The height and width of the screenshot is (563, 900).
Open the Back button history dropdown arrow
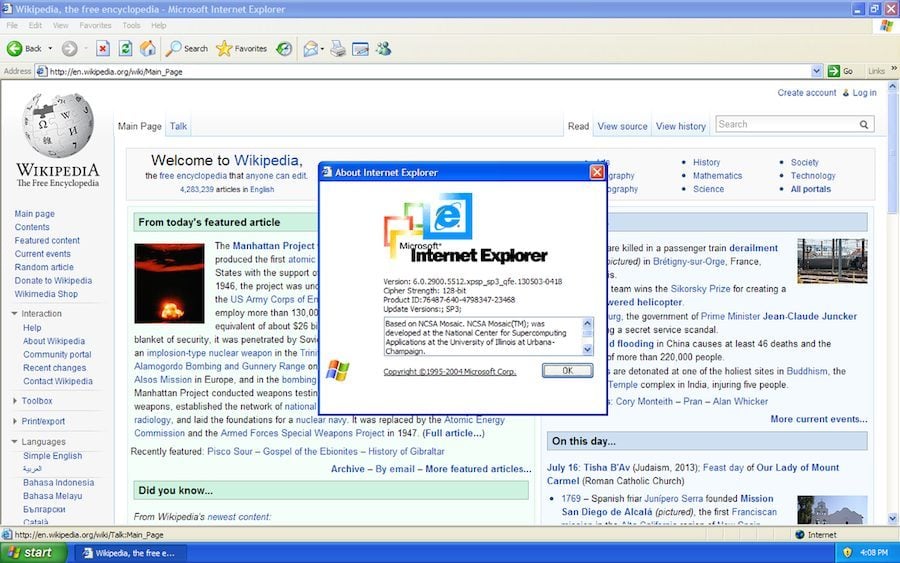click(51, 49)
